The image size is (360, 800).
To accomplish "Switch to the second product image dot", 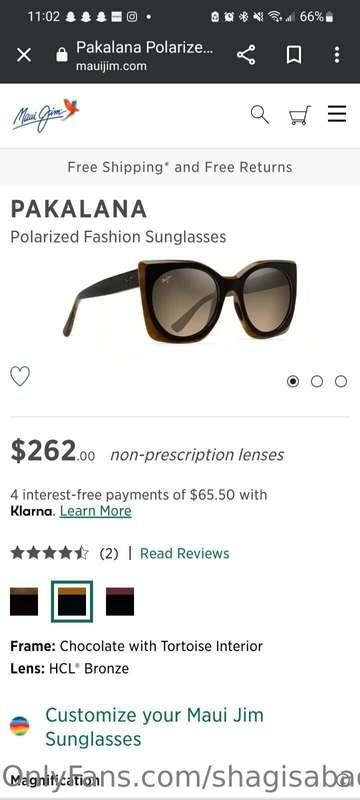I will [x=317, y=381].
